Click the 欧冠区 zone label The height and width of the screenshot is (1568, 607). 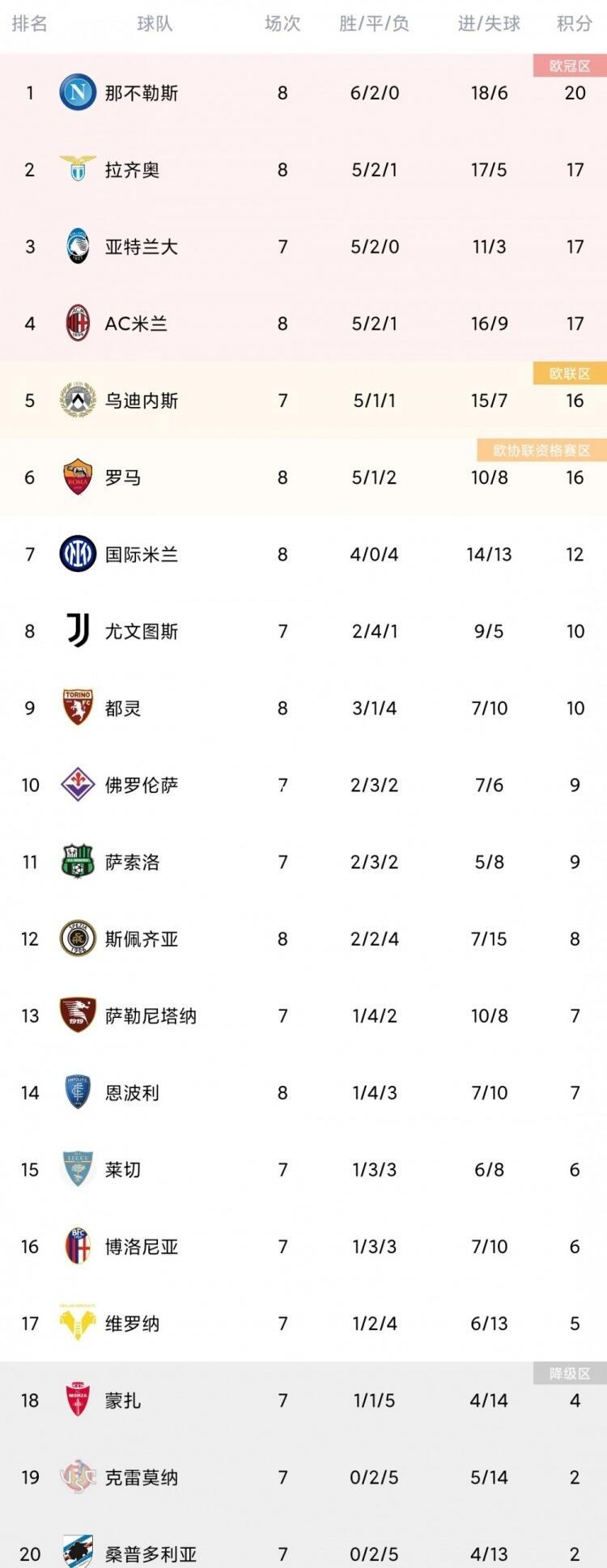569,66
